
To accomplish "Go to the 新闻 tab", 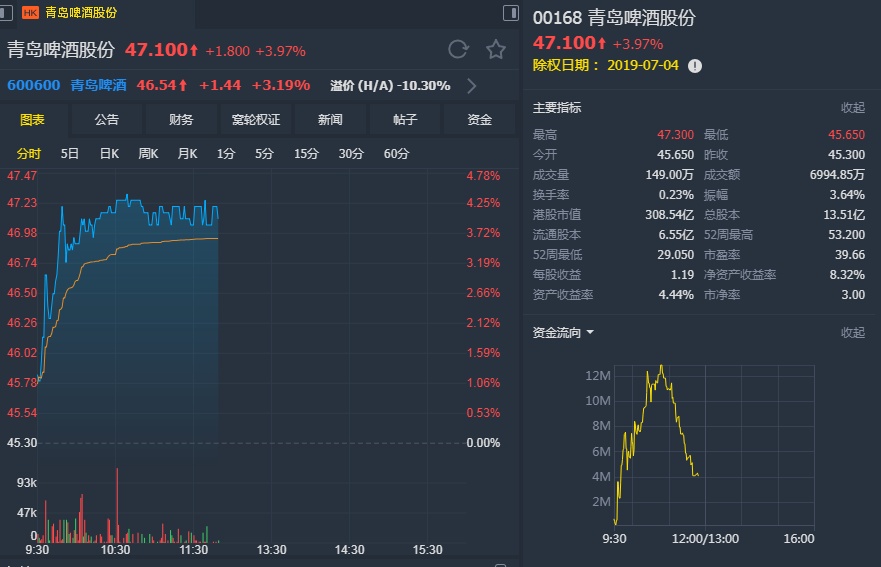I will click(330, 120).
